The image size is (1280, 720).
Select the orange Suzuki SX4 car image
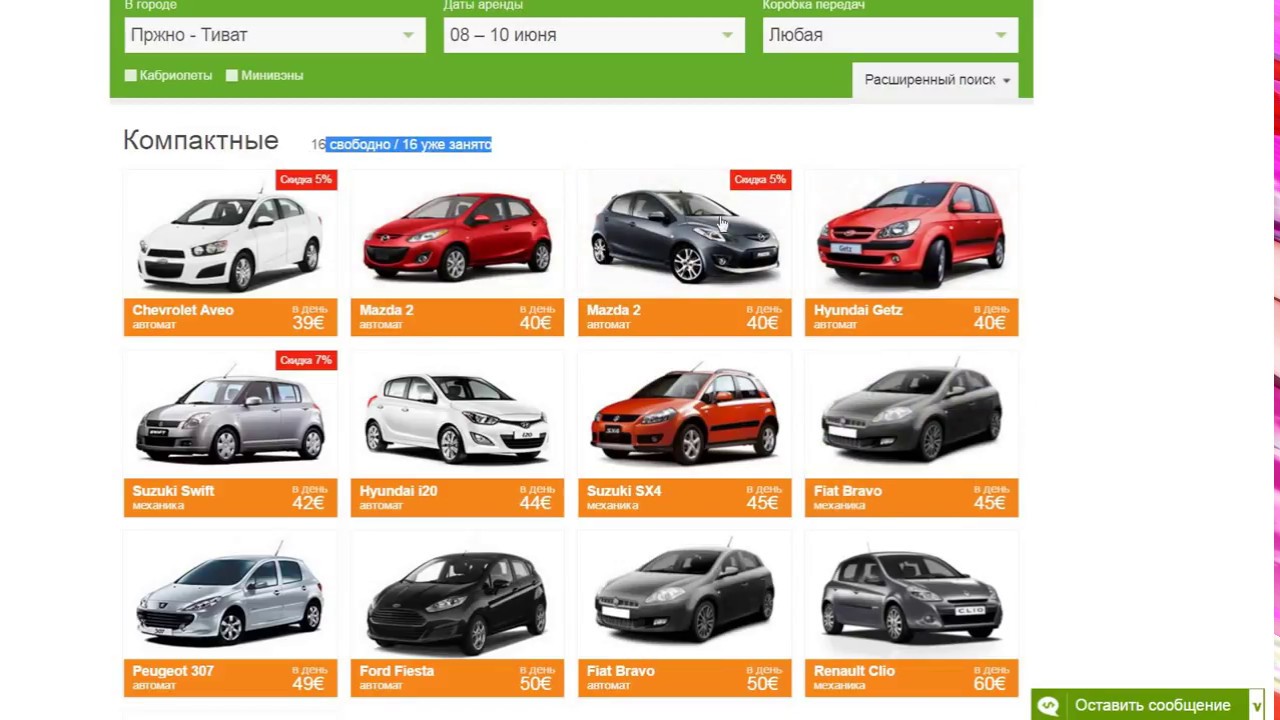pyautogui.click(x=684, y=415)
